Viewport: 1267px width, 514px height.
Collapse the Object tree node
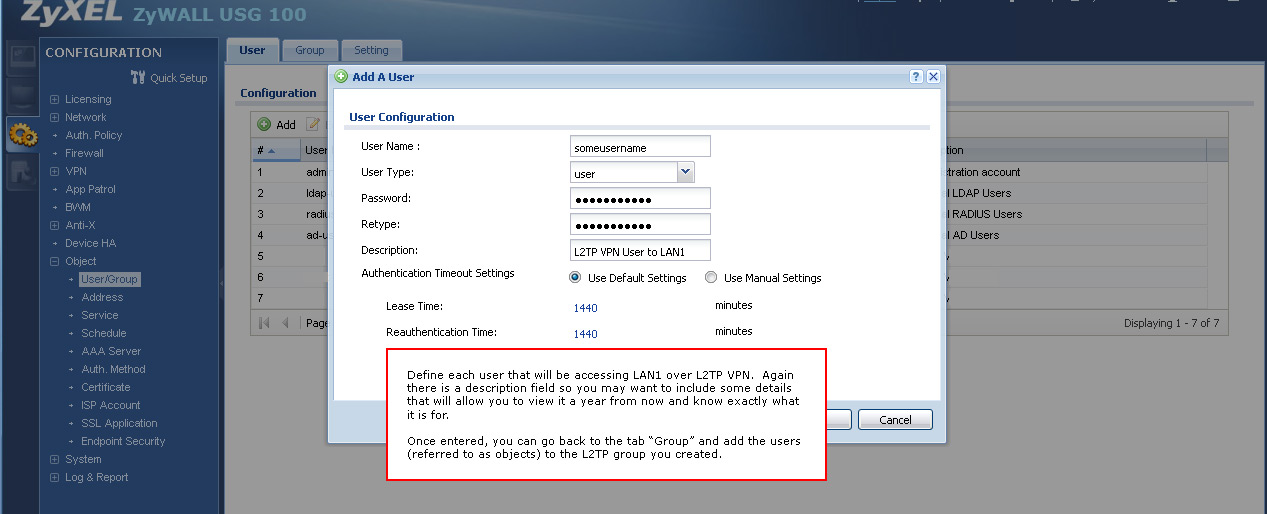click(54, 261)
